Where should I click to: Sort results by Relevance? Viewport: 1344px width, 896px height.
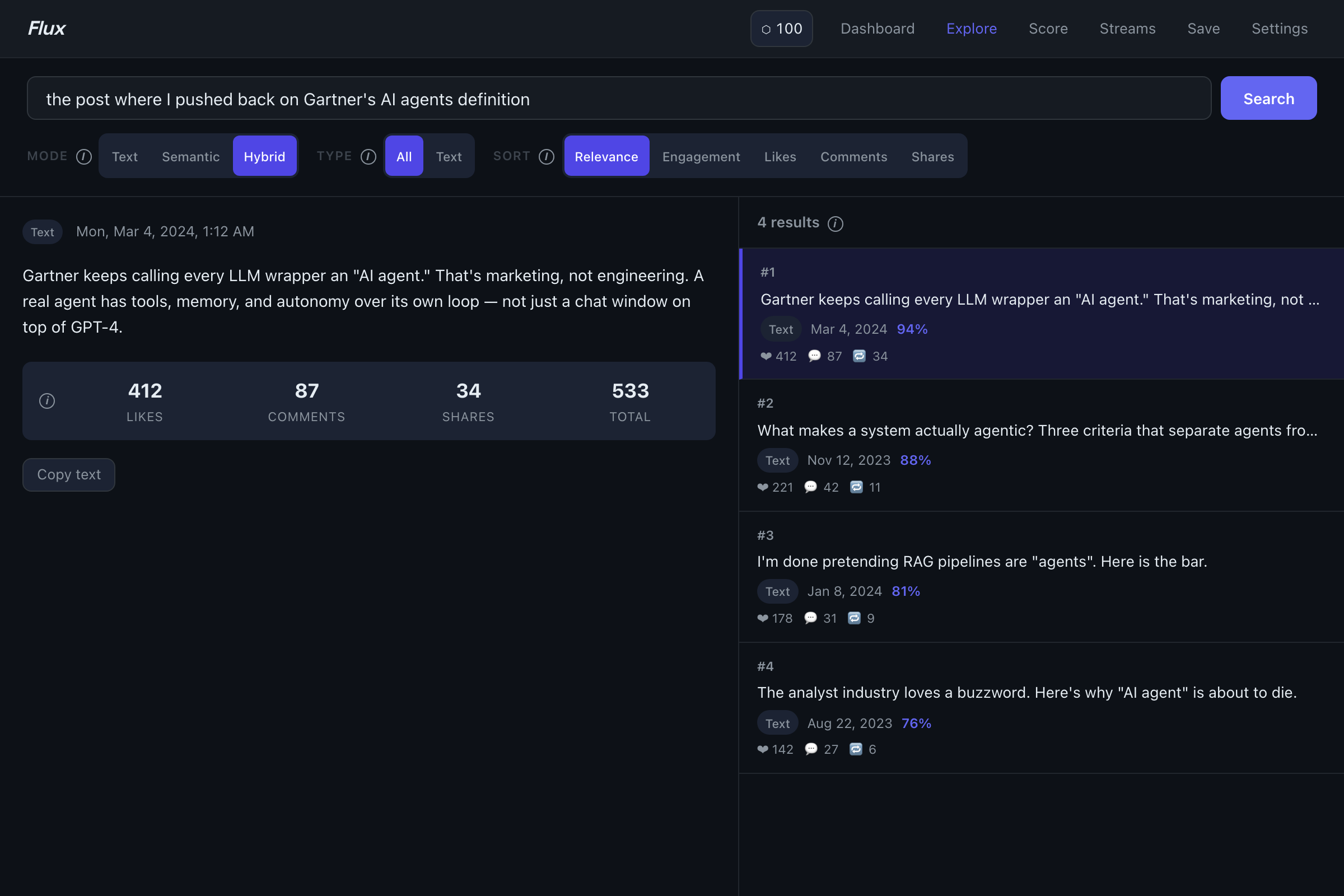[x=606, y=156]
